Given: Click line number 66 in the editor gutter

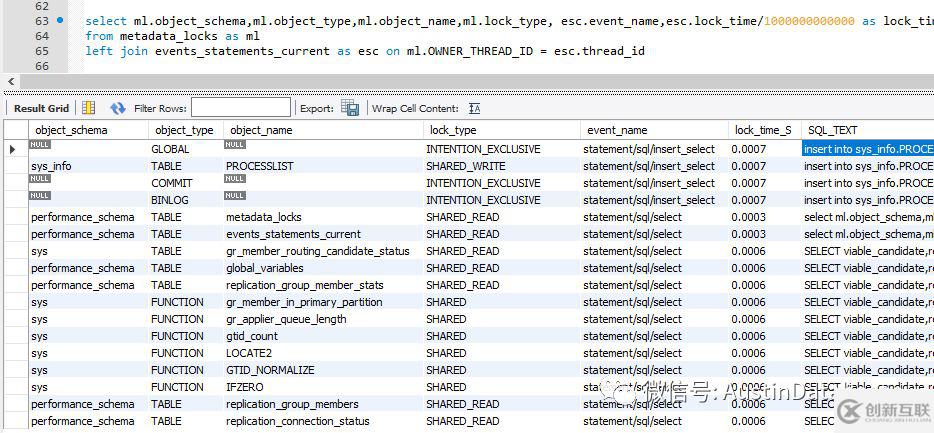Looking at the screenshot, I should [42, 66].
